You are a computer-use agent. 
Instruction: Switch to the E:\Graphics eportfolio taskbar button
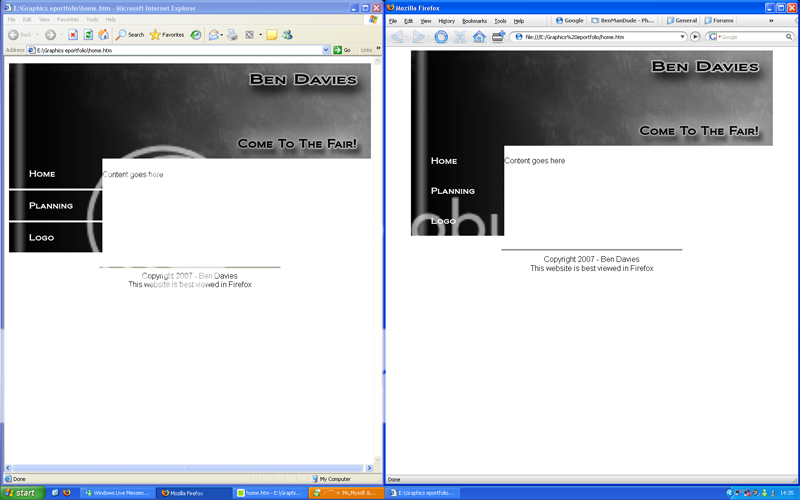coord(422,493)
